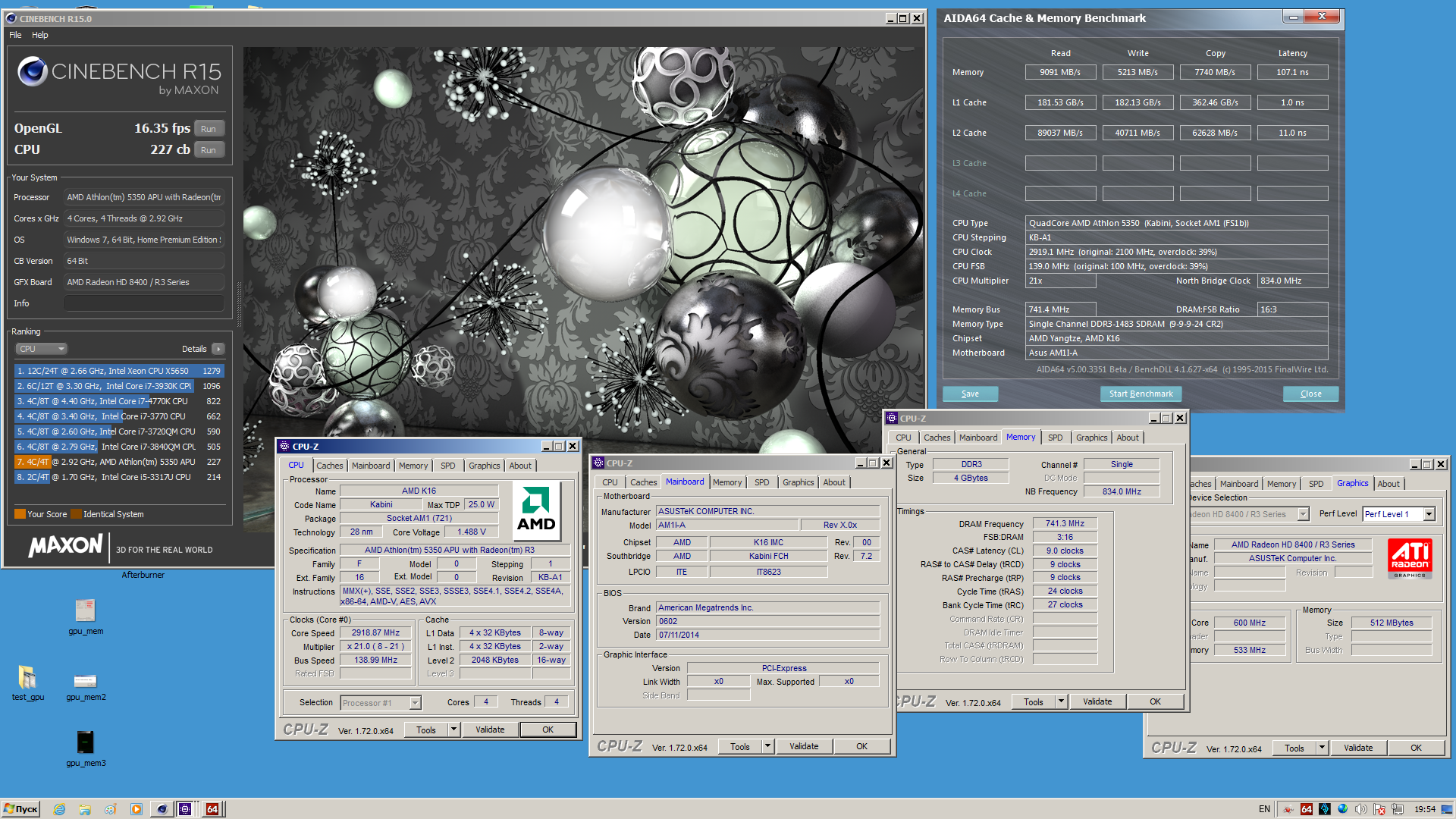The image size is (1456, 819).
Task: Click the Start (Пуск) button
Action: click(x=20, y=809)
